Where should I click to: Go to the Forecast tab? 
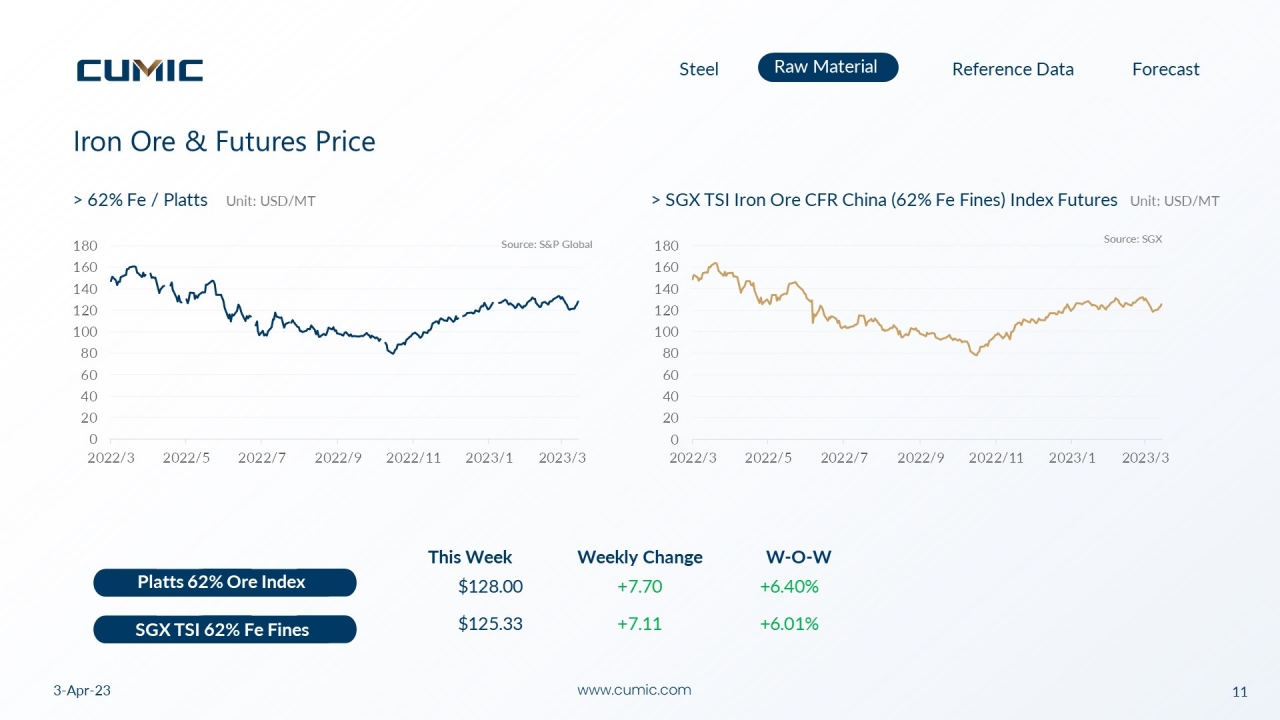pyautogui.click(x=1166, y=69)
